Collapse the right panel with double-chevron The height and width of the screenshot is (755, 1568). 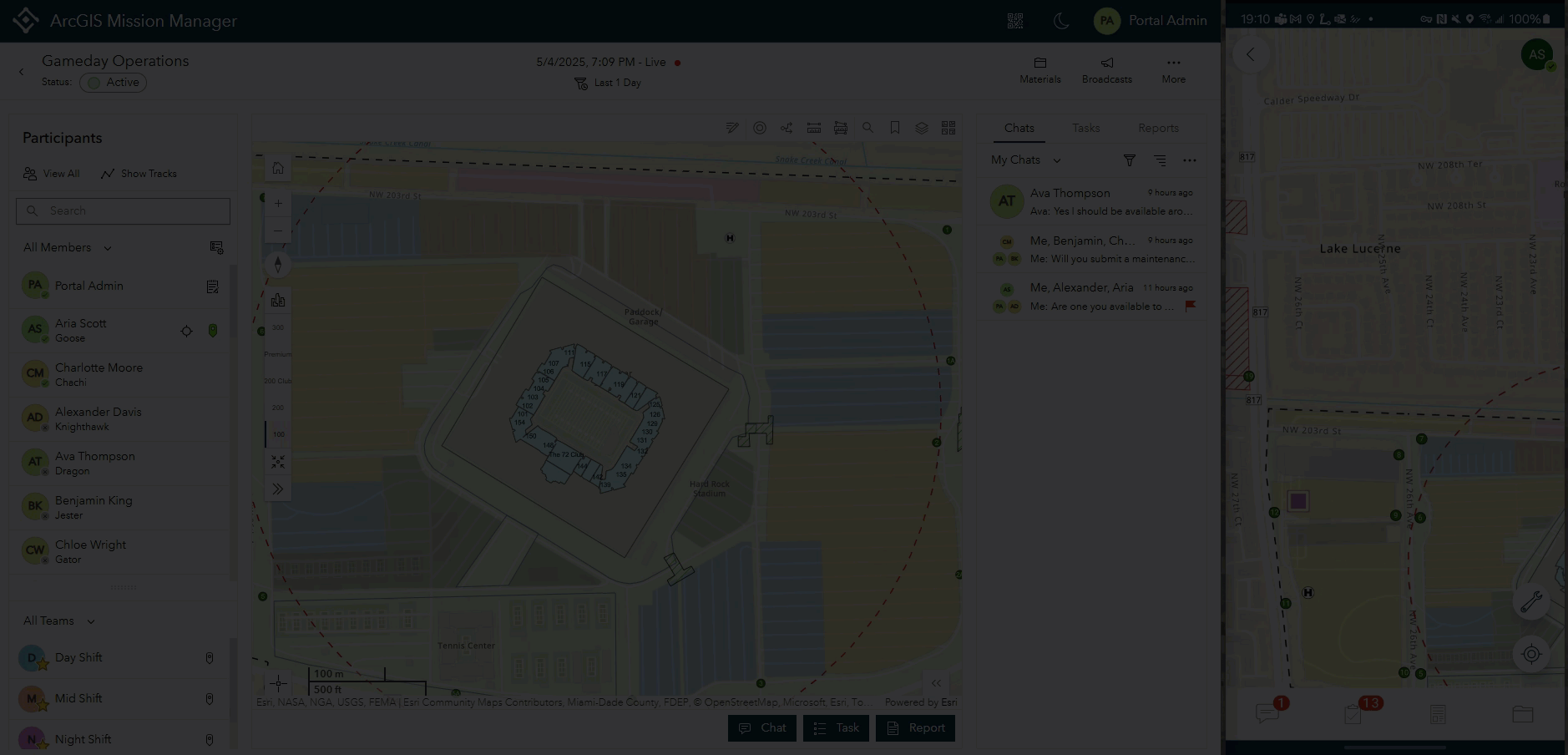[x=937, y=683]
